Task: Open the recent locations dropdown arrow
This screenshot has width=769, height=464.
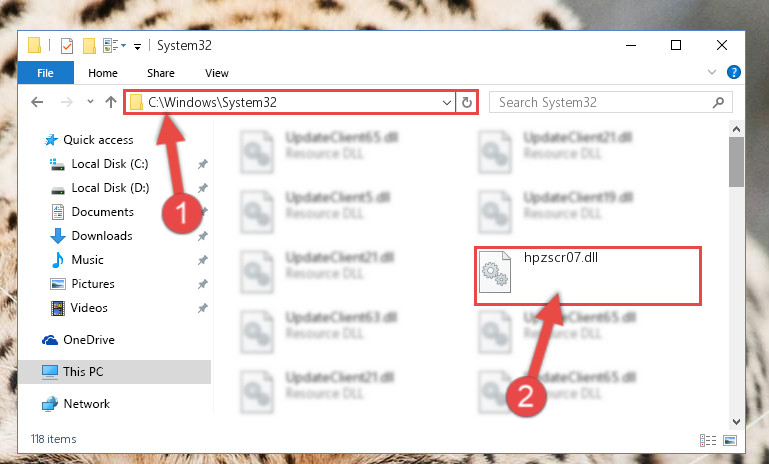Action: click(90, 102)
